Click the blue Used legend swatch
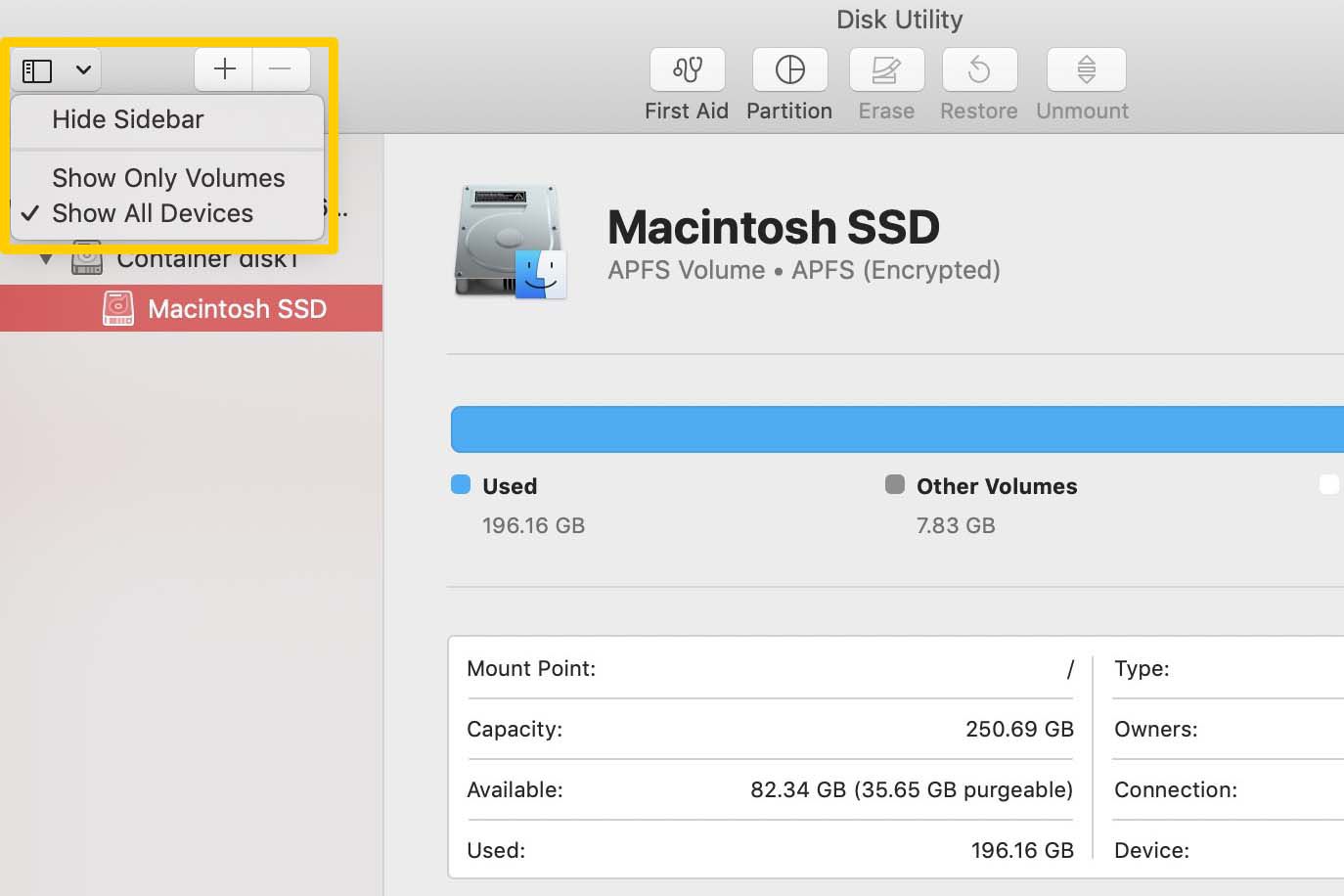Image resolution: width=1344 pixels, height=896 pixels. tap(461, 484)
